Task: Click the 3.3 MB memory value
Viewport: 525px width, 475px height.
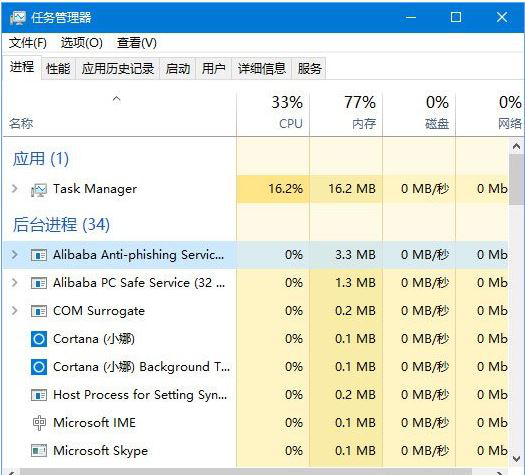Action: pyautogui.click(x=355, y=255)
